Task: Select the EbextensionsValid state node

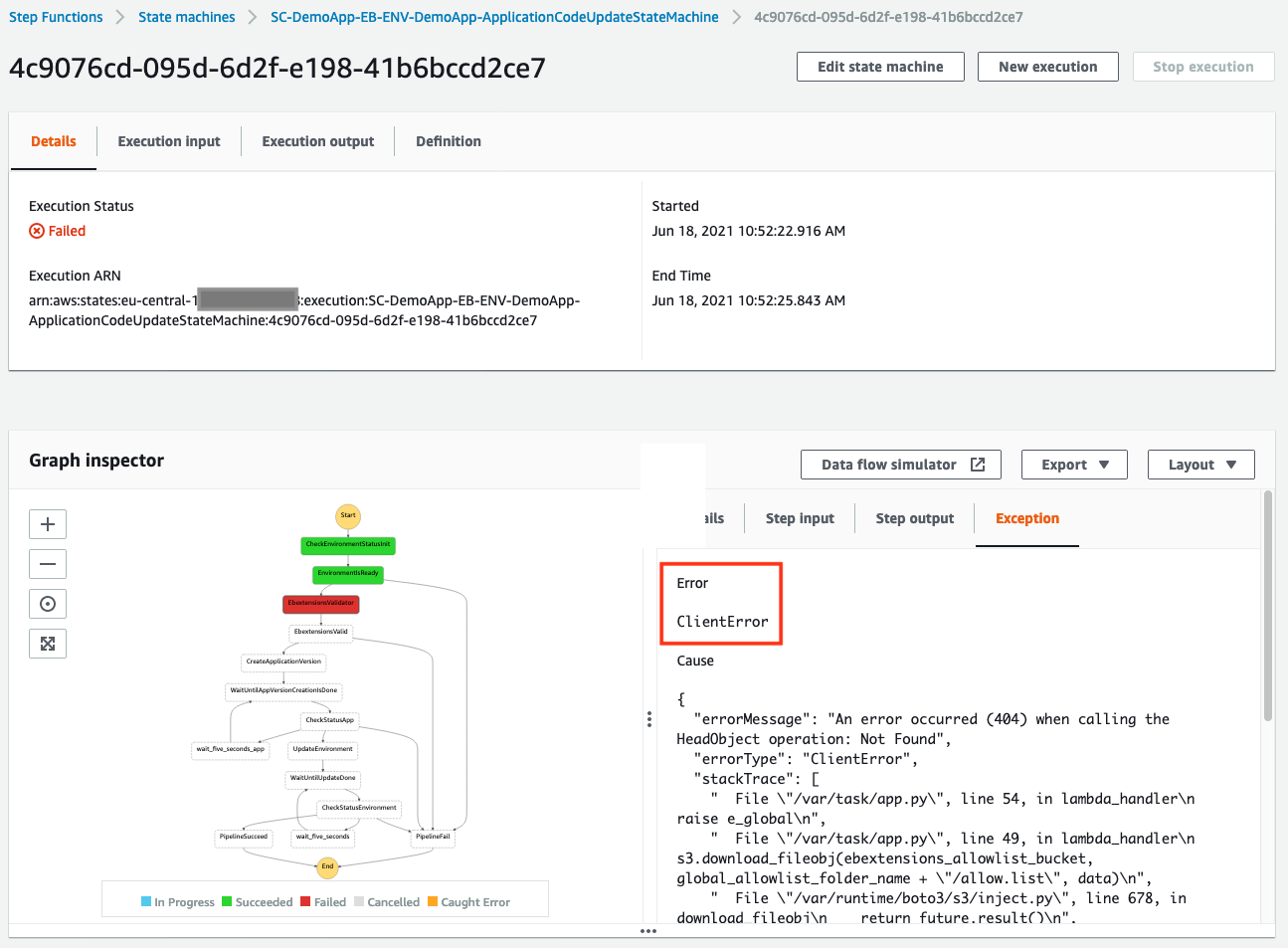Action: click(x=321, y=633)
